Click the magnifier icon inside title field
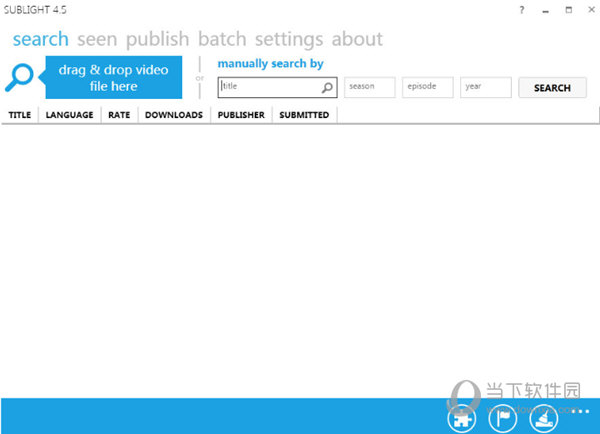The width and height of the screenshot is (600, 434). tap(327, 88)
